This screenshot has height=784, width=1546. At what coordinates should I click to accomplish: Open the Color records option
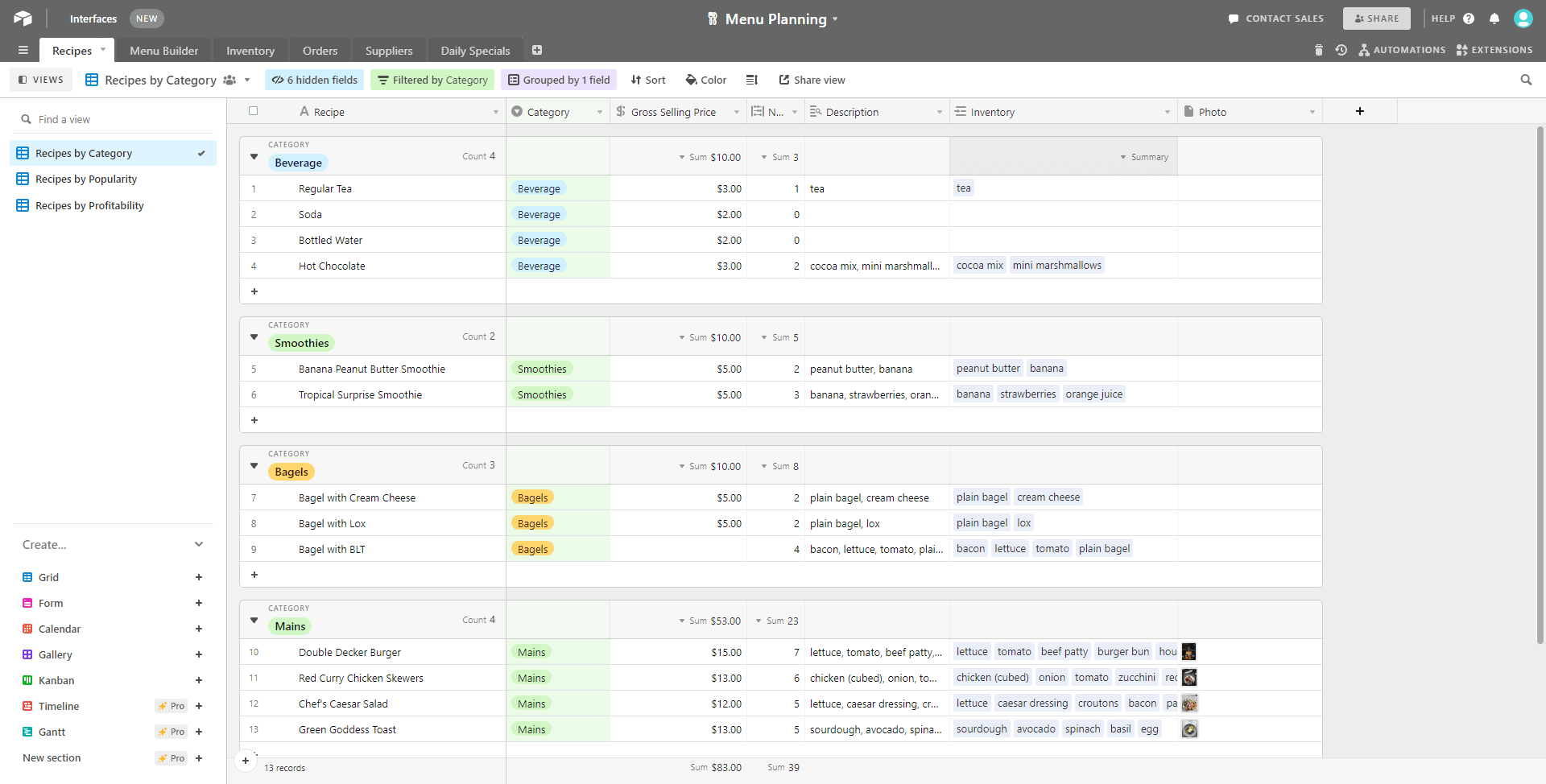[x=705, y=80]
